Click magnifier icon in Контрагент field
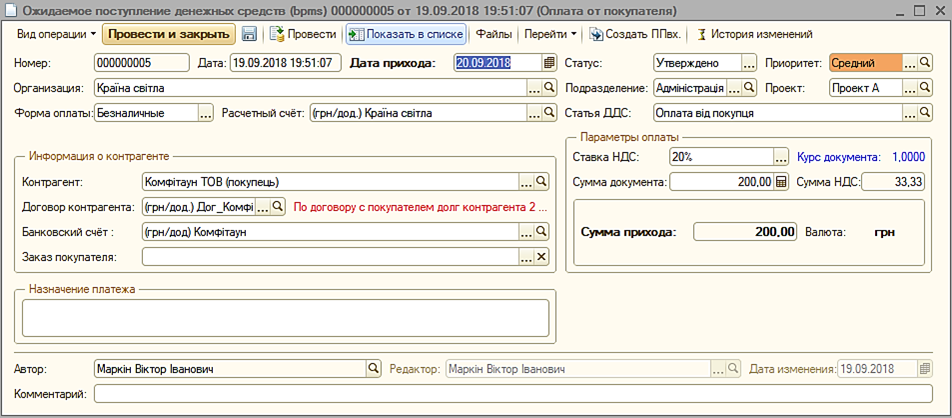 [x=542, y=182]
